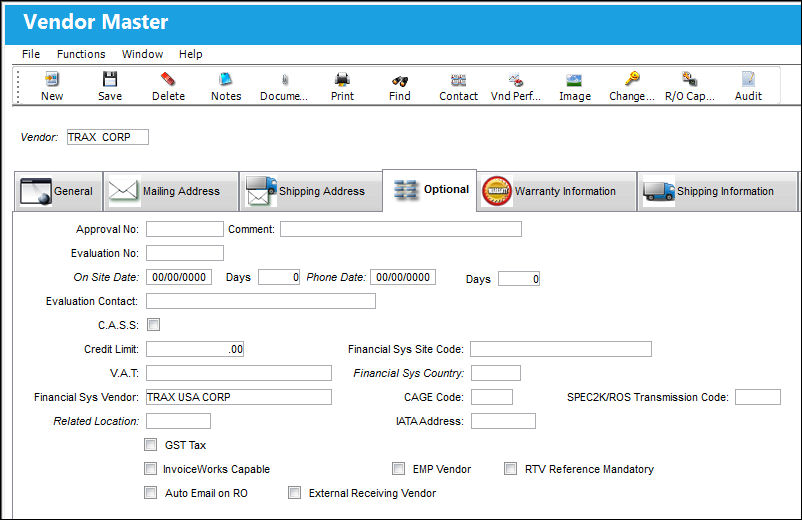Click the Financial Sys Site Code field
The image size is (802, 520).
click(x=561, y=349)
